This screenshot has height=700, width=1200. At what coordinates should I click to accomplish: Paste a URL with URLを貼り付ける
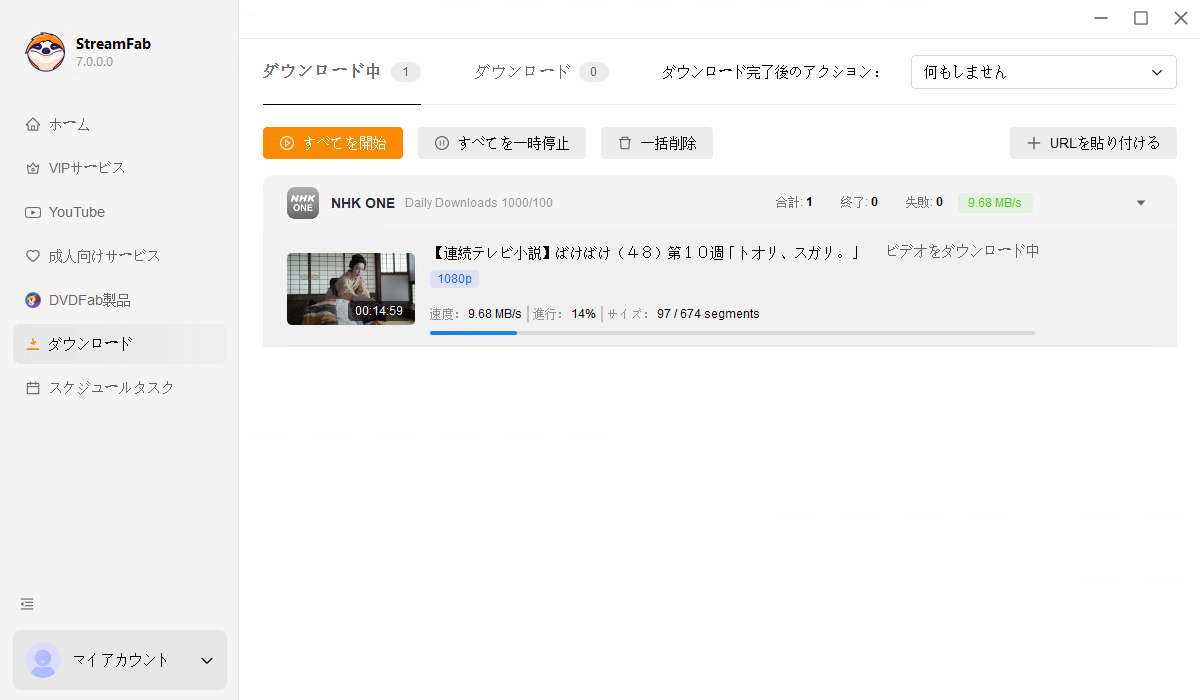(x=1093, y=143)
